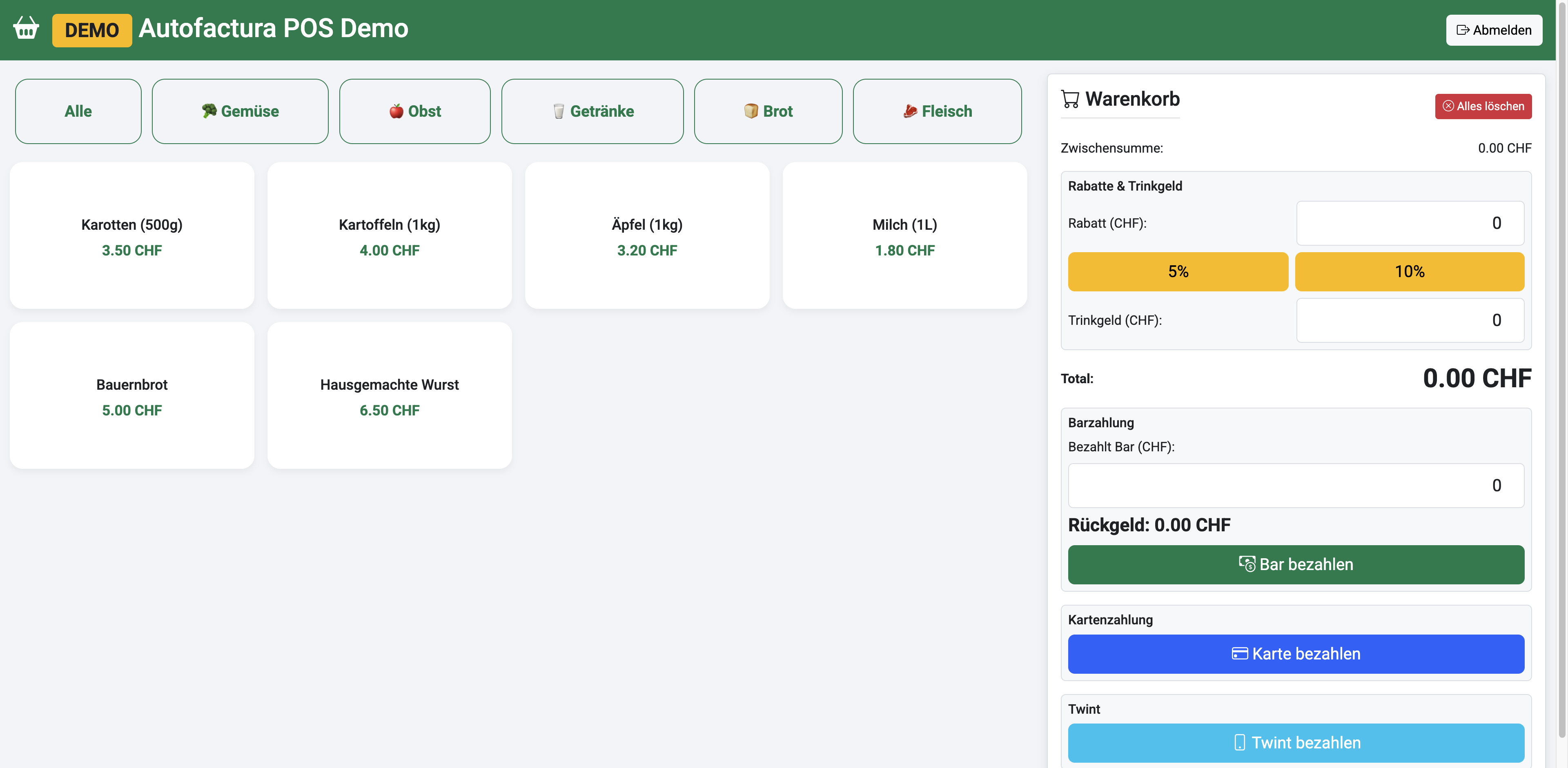Add Karotten (500g) to the cart
Screen dimensions: 1568x768
click(131, 236)
